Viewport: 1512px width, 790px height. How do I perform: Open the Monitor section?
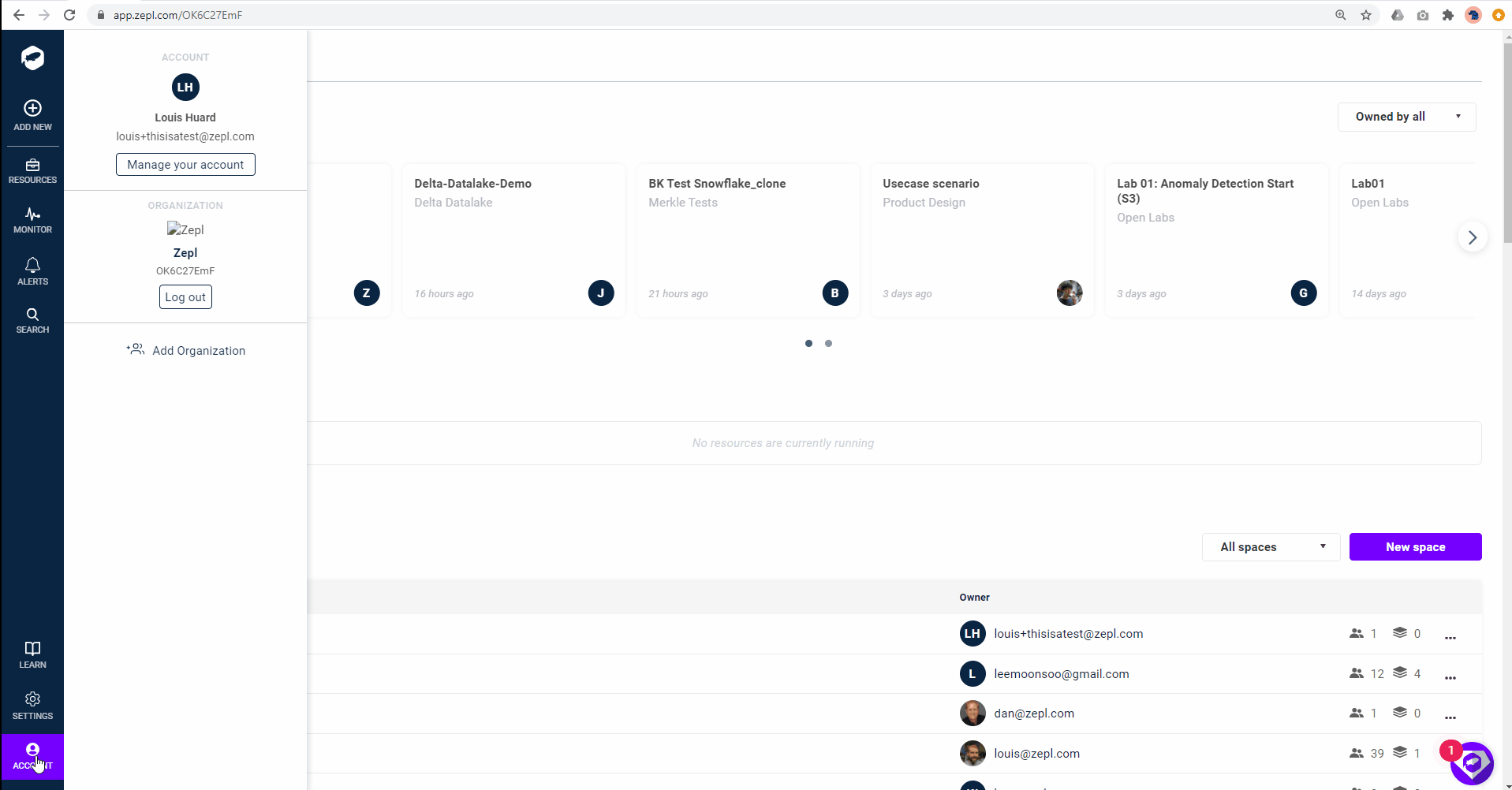coord(32,220)
